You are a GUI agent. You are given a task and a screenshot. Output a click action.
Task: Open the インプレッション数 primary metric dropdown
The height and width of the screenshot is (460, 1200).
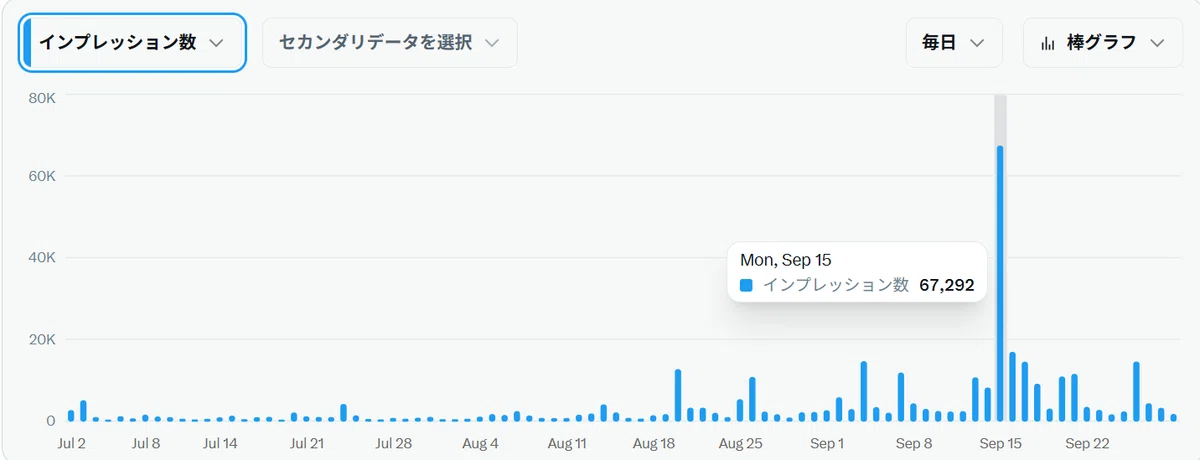click(x=132, y=43)
